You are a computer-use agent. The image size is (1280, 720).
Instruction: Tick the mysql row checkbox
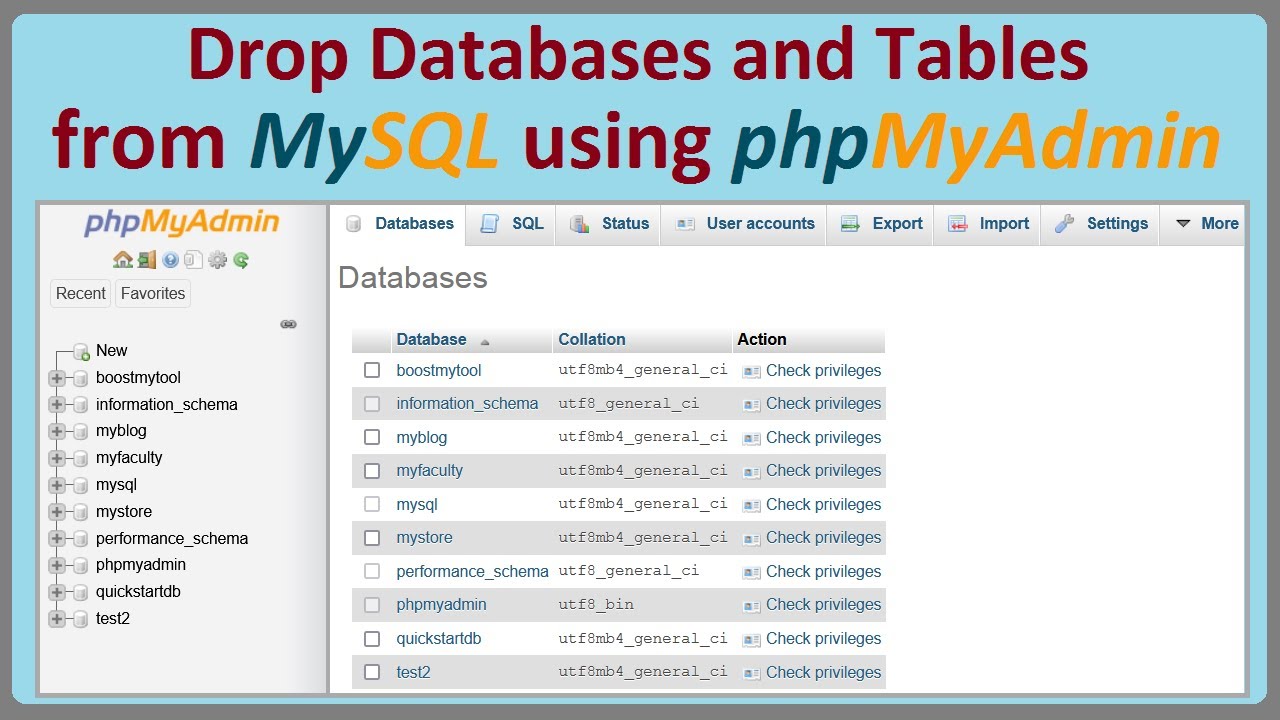point(372,504)
